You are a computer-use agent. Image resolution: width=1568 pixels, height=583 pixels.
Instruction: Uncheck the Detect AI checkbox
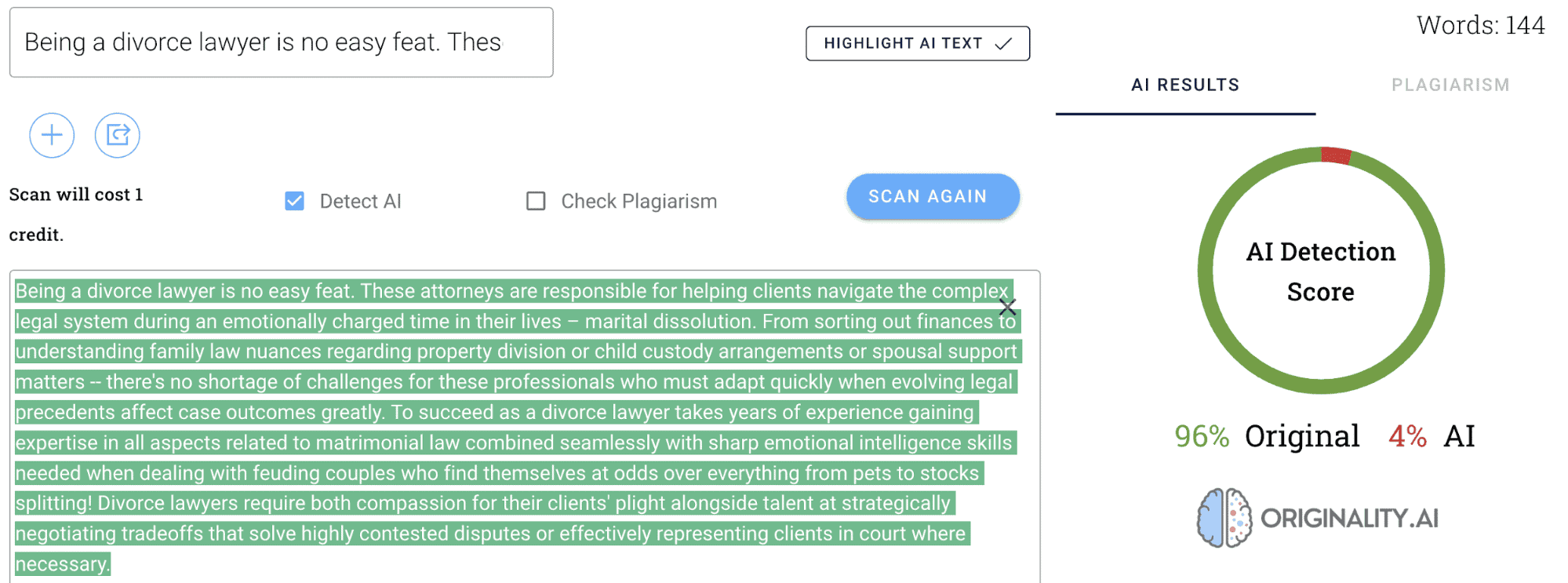point(295,202)
